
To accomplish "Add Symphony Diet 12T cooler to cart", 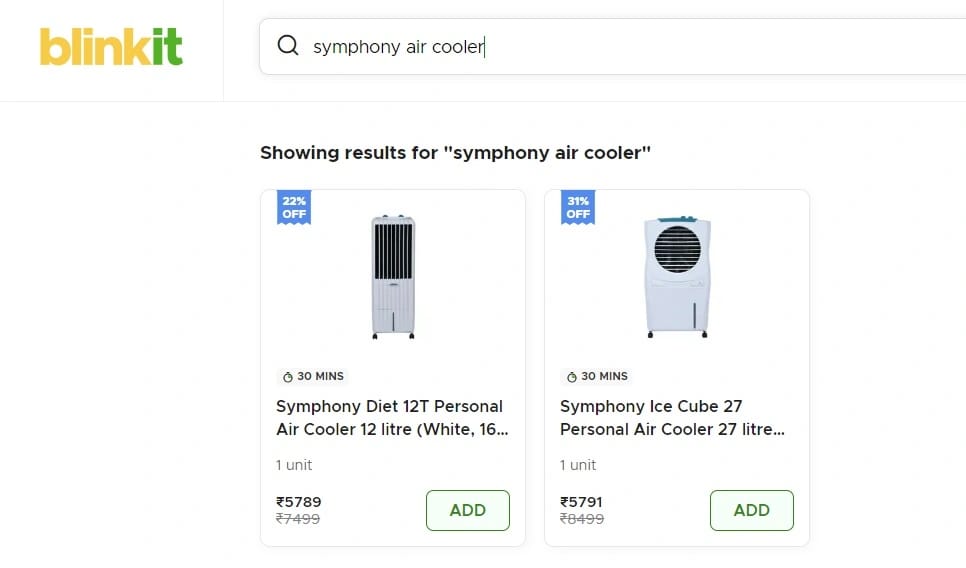I will click(x=467, y=510).
